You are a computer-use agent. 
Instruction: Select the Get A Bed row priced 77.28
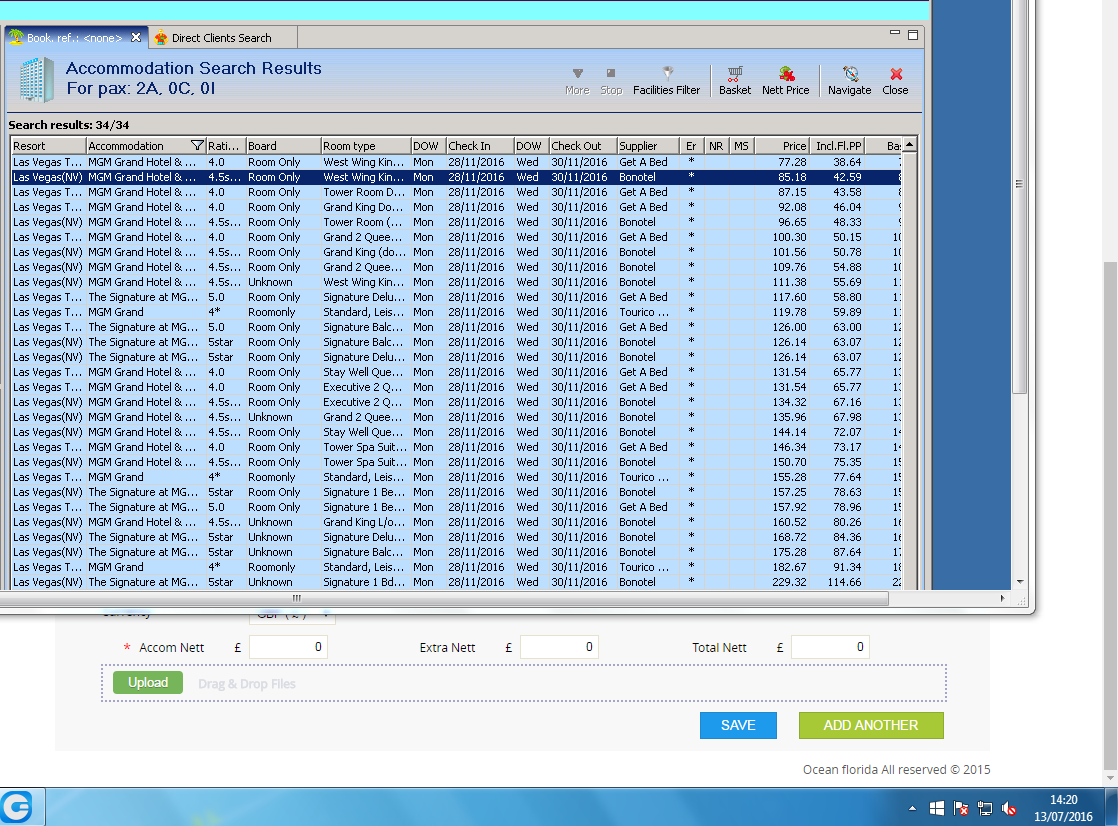[456, 162]
